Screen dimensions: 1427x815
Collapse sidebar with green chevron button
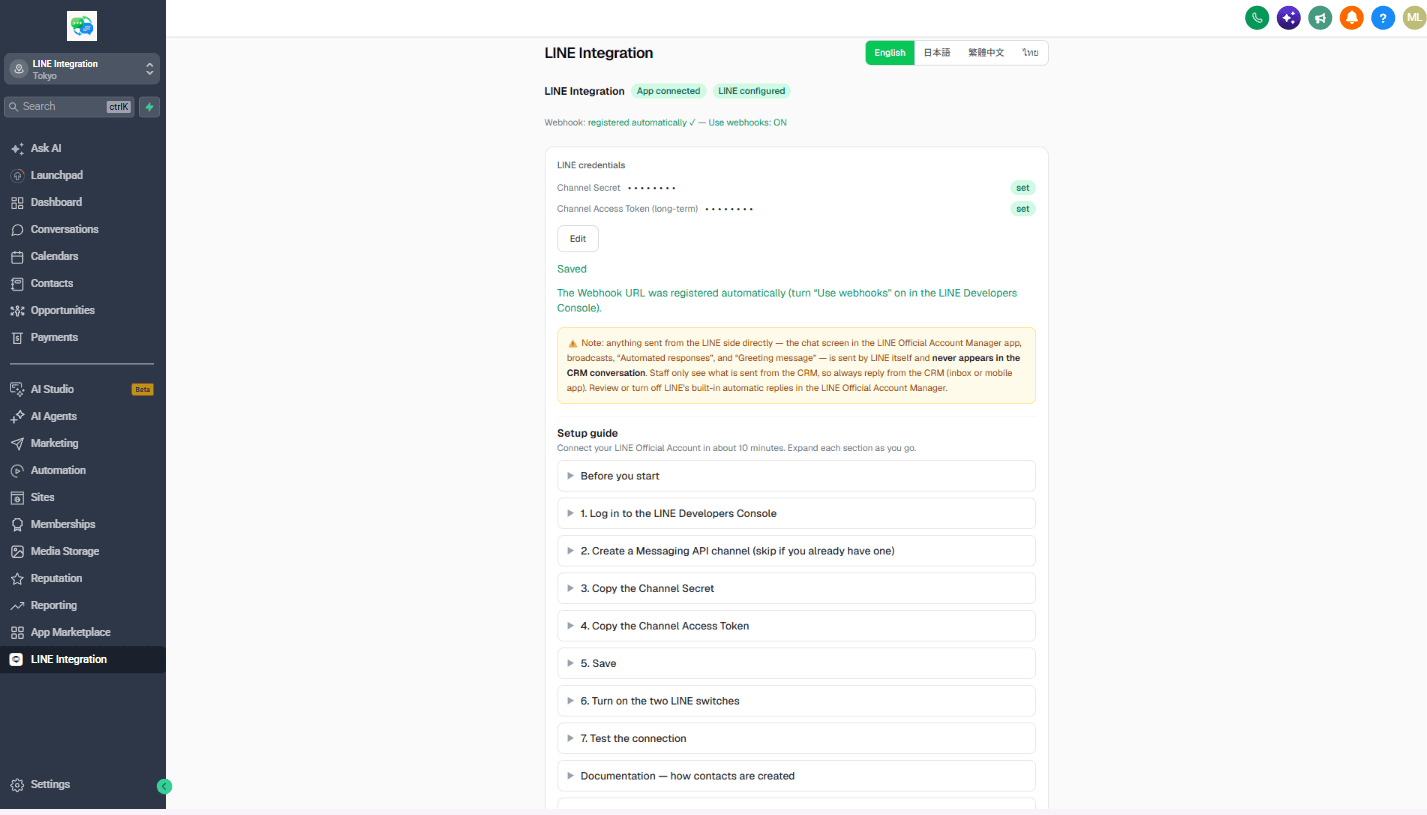click(164, 786)
